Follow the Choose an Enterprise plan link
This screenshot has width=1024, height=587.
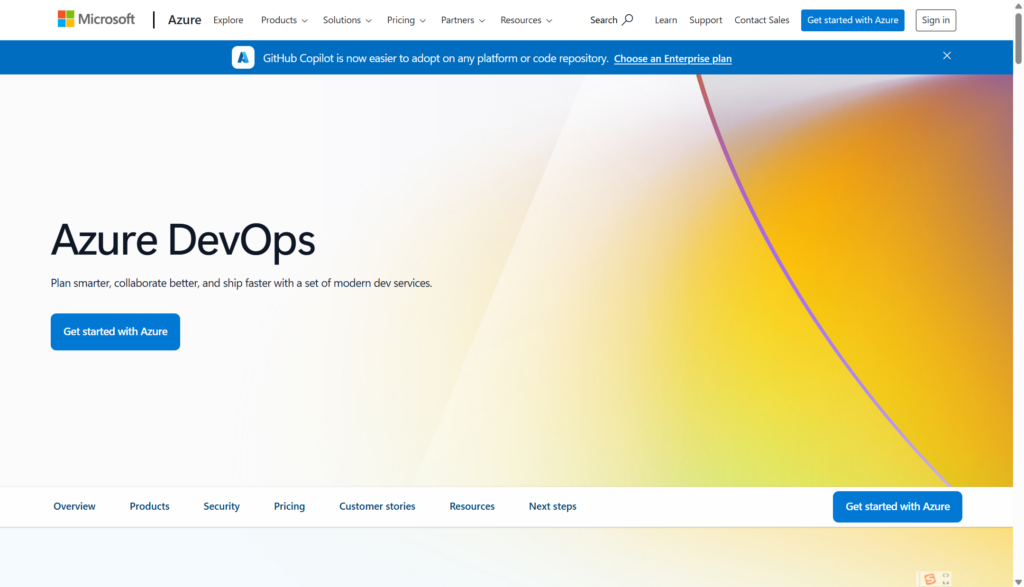click(x=672, y=59)
